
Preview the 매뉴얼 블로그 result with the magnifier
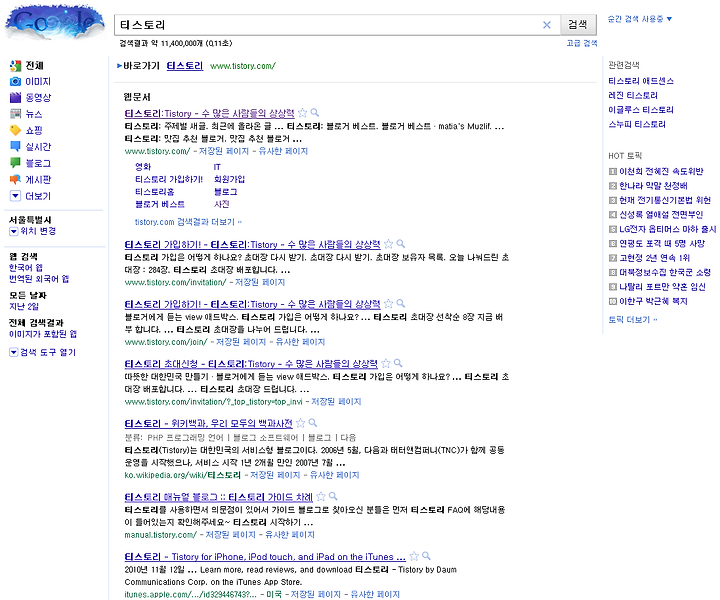point(333,496)
